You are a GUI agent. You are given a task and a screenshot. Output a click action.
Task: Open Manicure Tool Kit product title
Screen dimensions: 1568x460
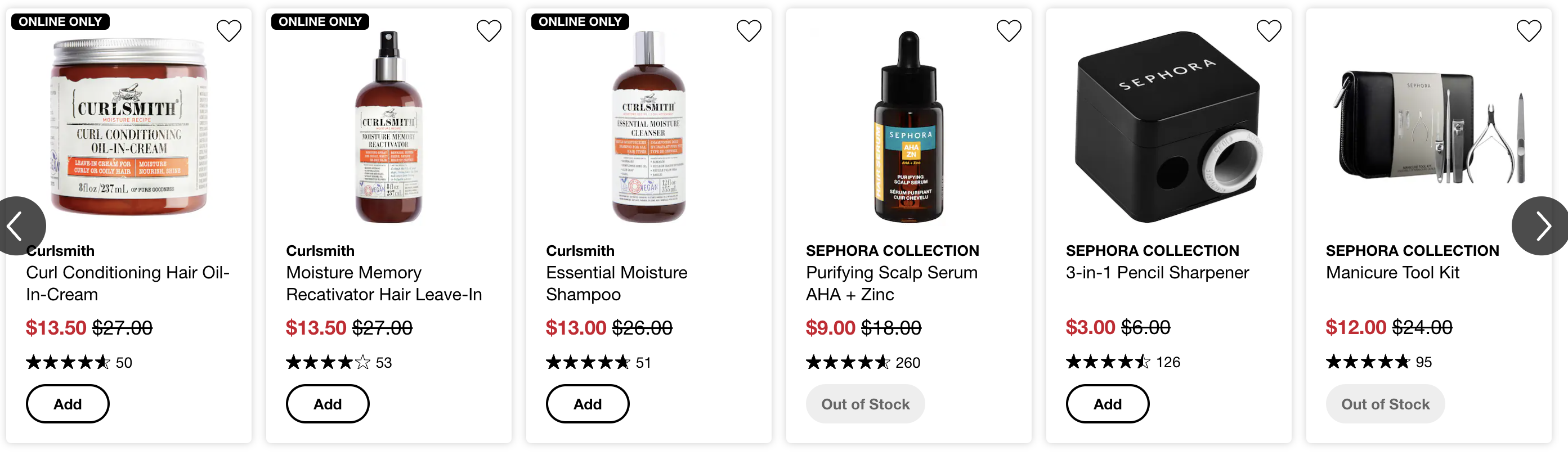click(x=1392, y=273)
